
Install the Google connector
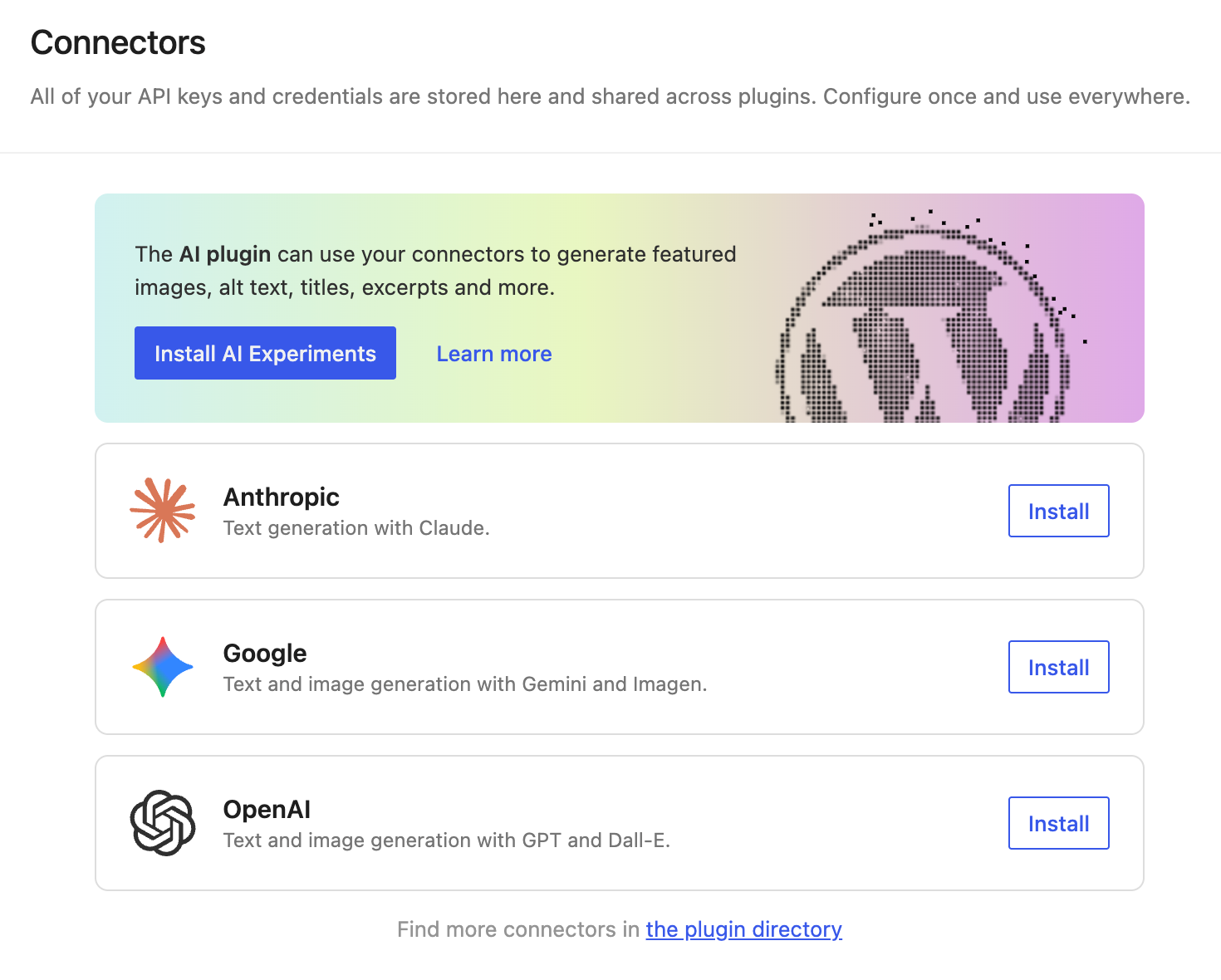click(1058, 667)
